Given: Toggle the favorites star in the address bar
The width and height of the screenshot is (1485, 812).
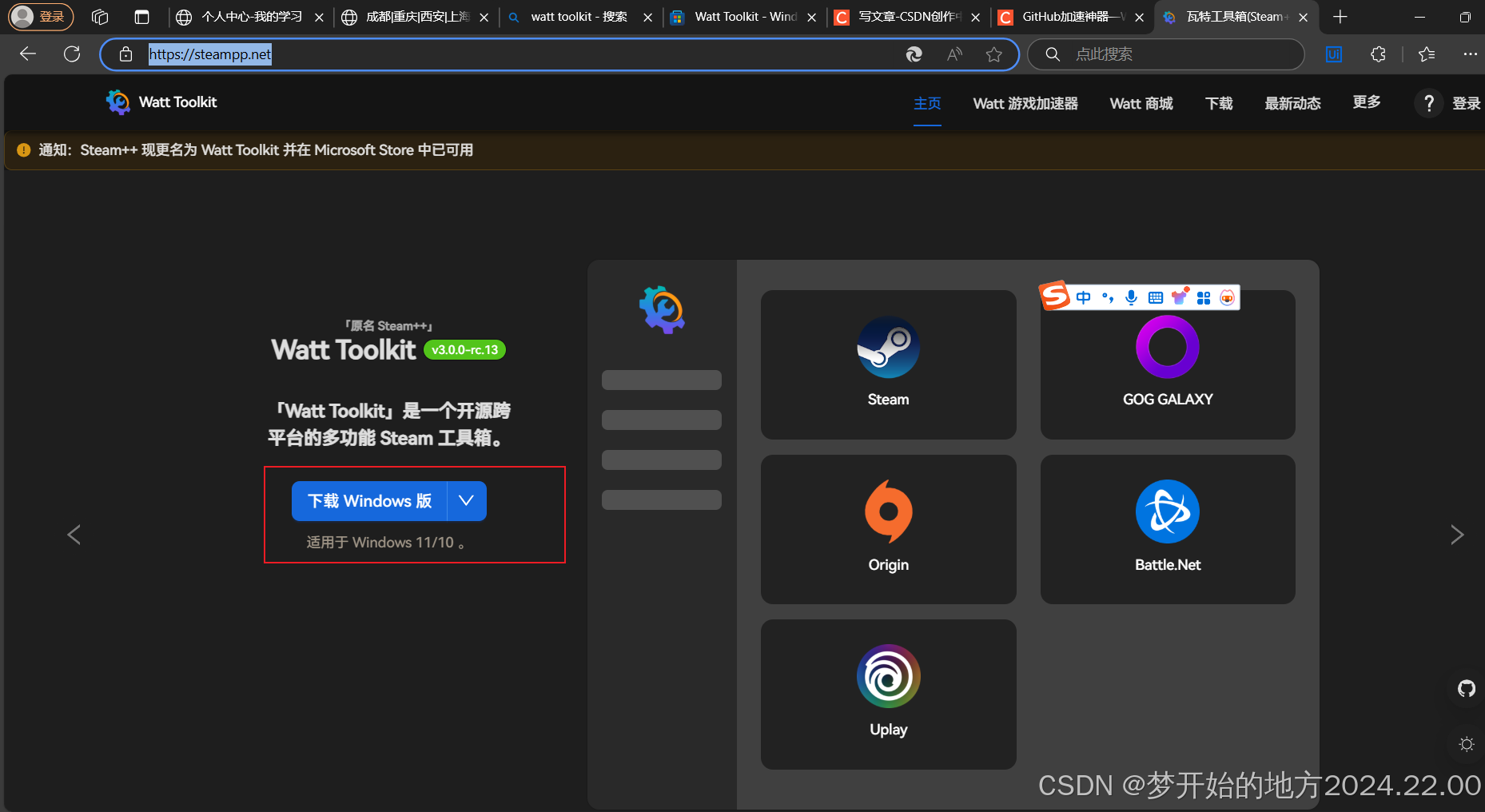Looking at the screenshot, I should (994, 54).
